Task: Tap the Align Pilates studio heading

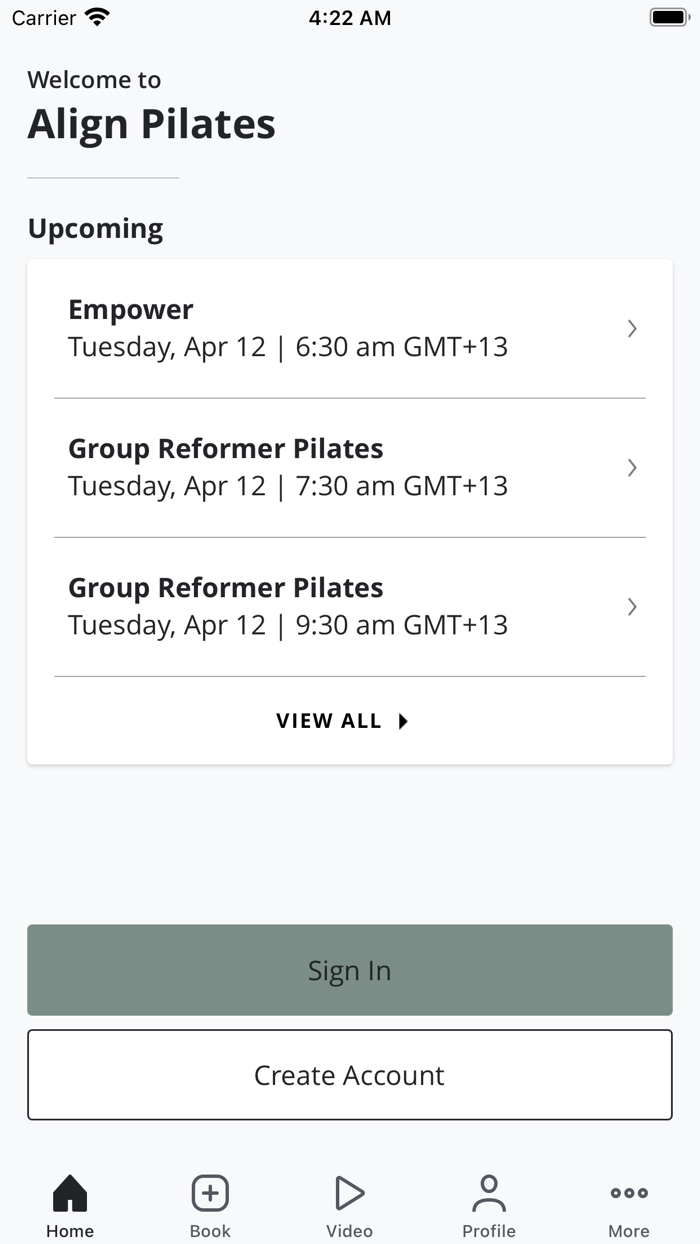Action: pyautogui.click(x=151, y=122)
